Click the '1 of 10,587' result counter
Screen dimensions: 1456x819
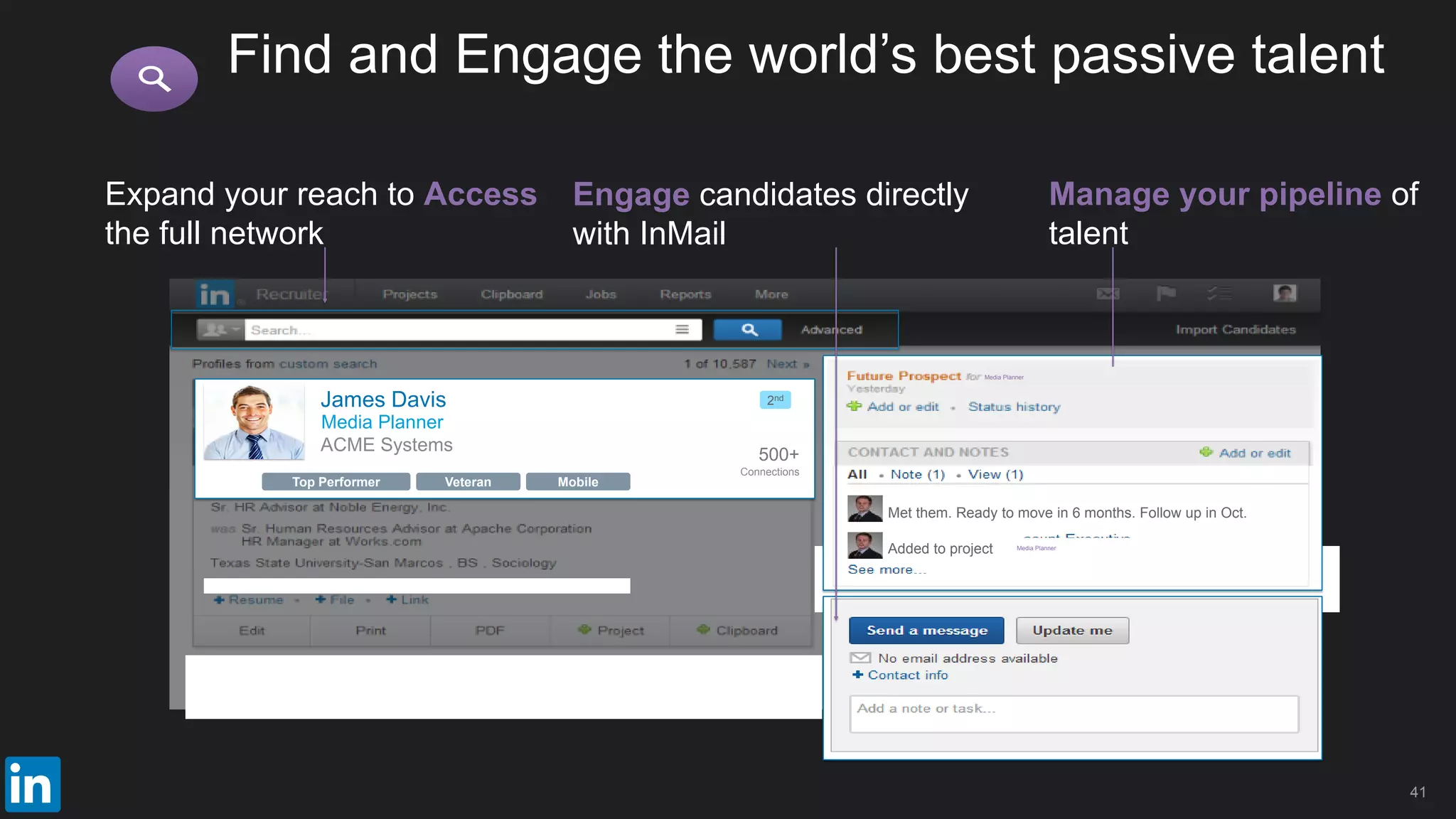click(x=719, y=364)
